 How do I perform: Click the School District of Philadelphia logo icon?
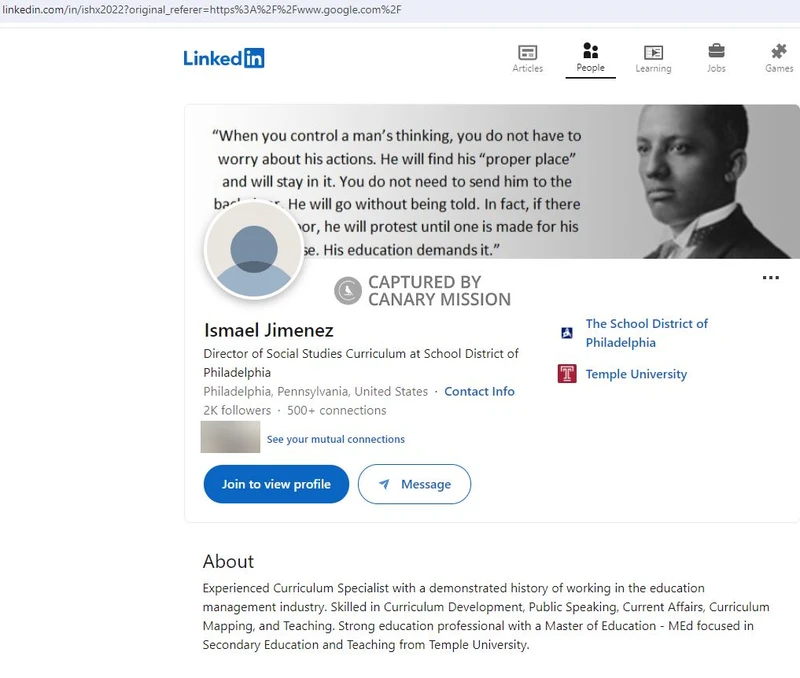[x=566, y=332]
